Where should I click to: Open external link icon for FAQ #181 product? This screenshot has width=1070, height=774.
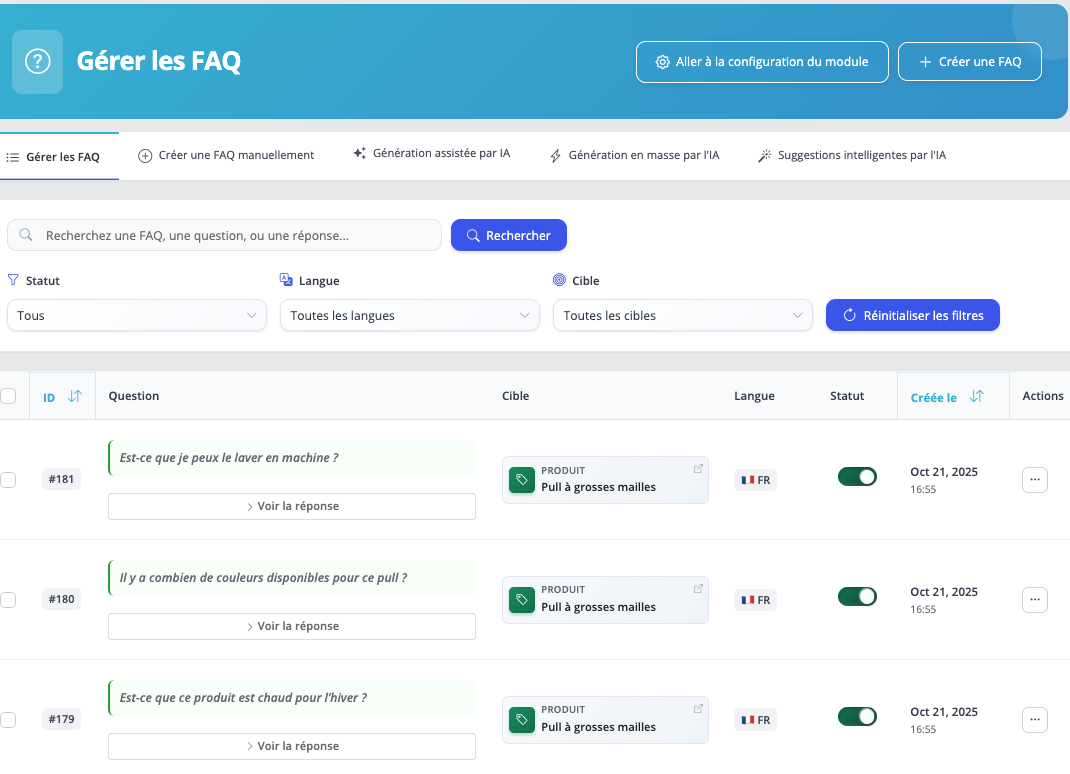(698, 469)
